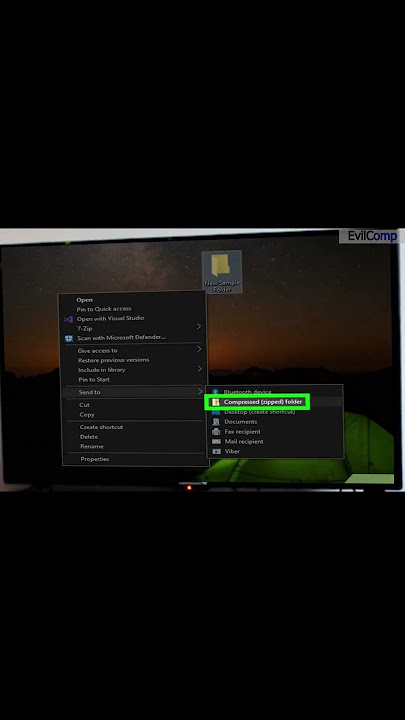Choose Scan with Microsoft Defender
The image size is (405, 720).
(x=122, y=338)
